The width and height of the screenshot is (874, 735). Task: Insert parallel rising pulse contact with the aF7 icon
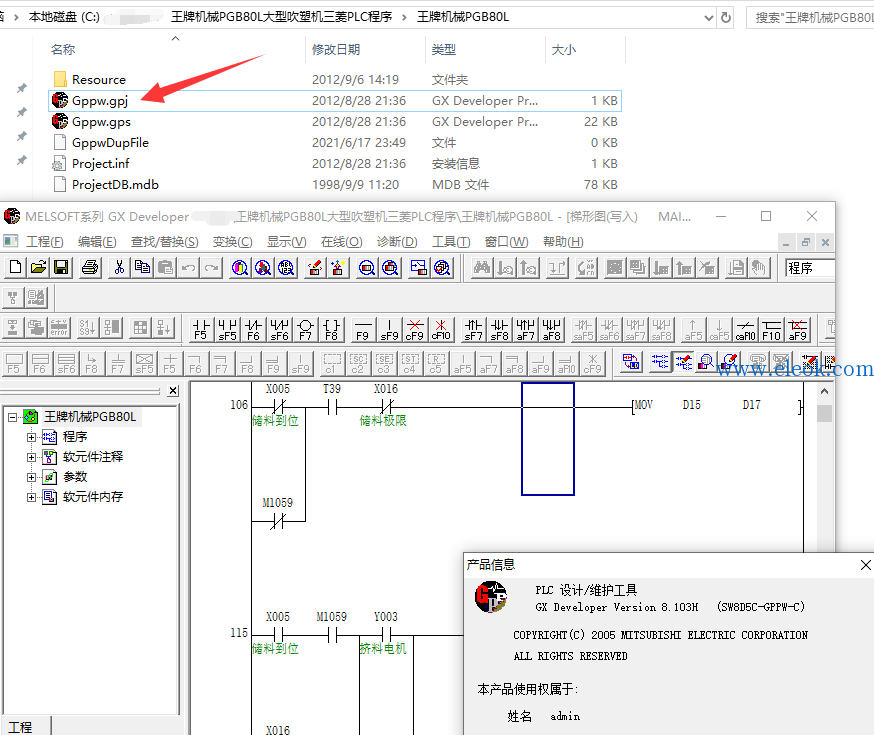pos(525,329)
